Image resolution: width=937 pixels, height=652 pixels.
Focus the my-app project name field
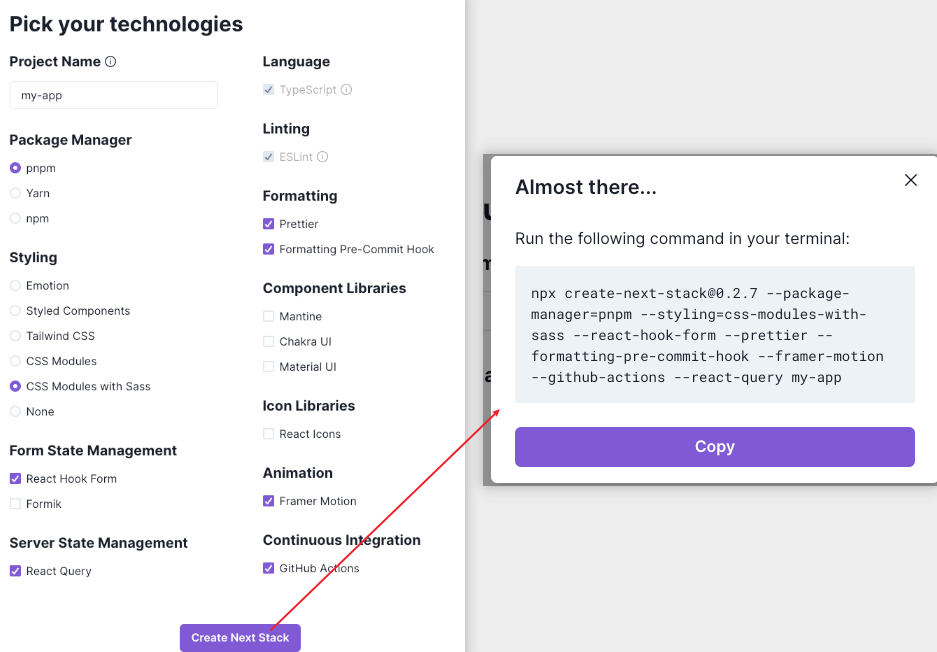(114, 95)
